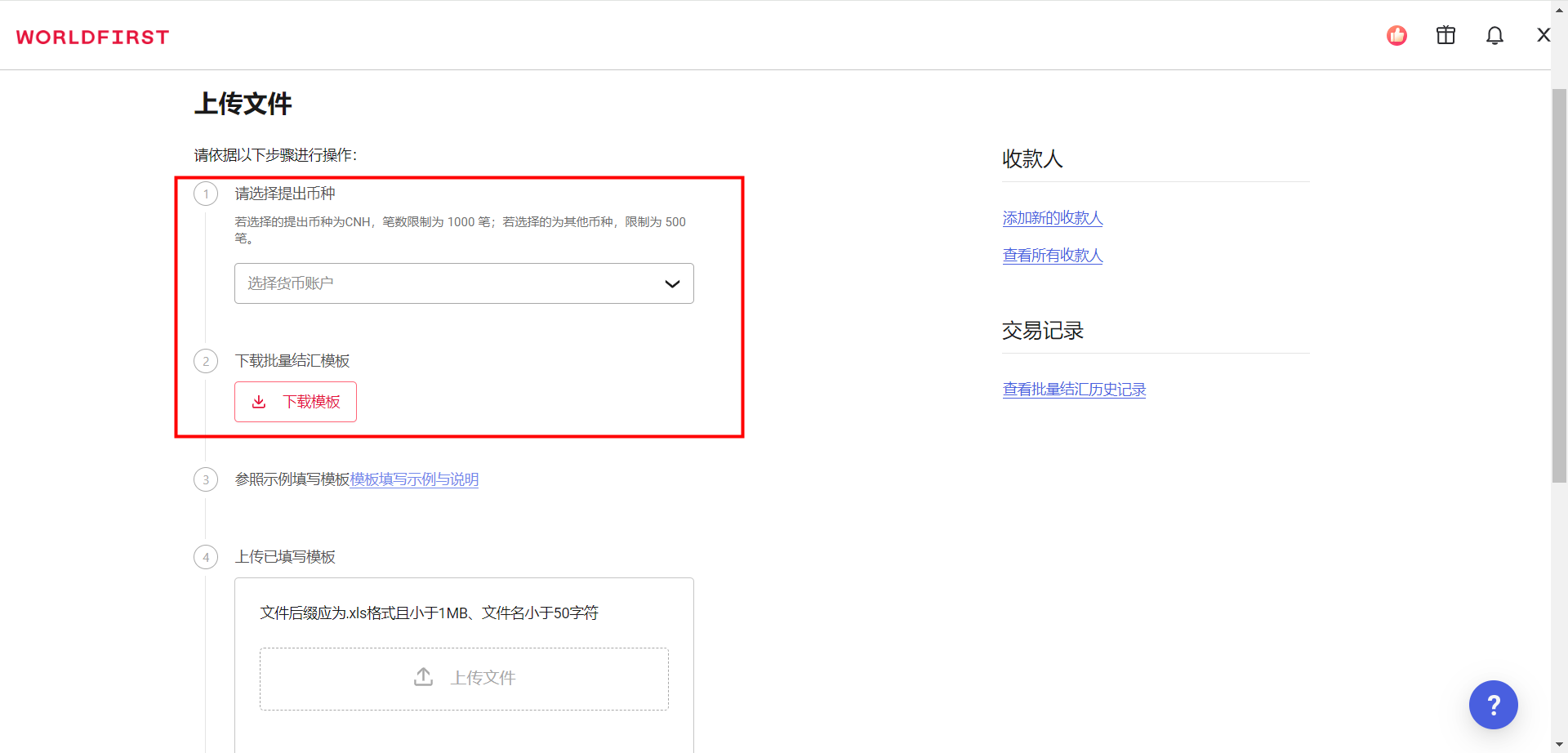Click the WORLDFIRST logo
This screenshot has height=753, width=1568.
click(x=92, y=37)
